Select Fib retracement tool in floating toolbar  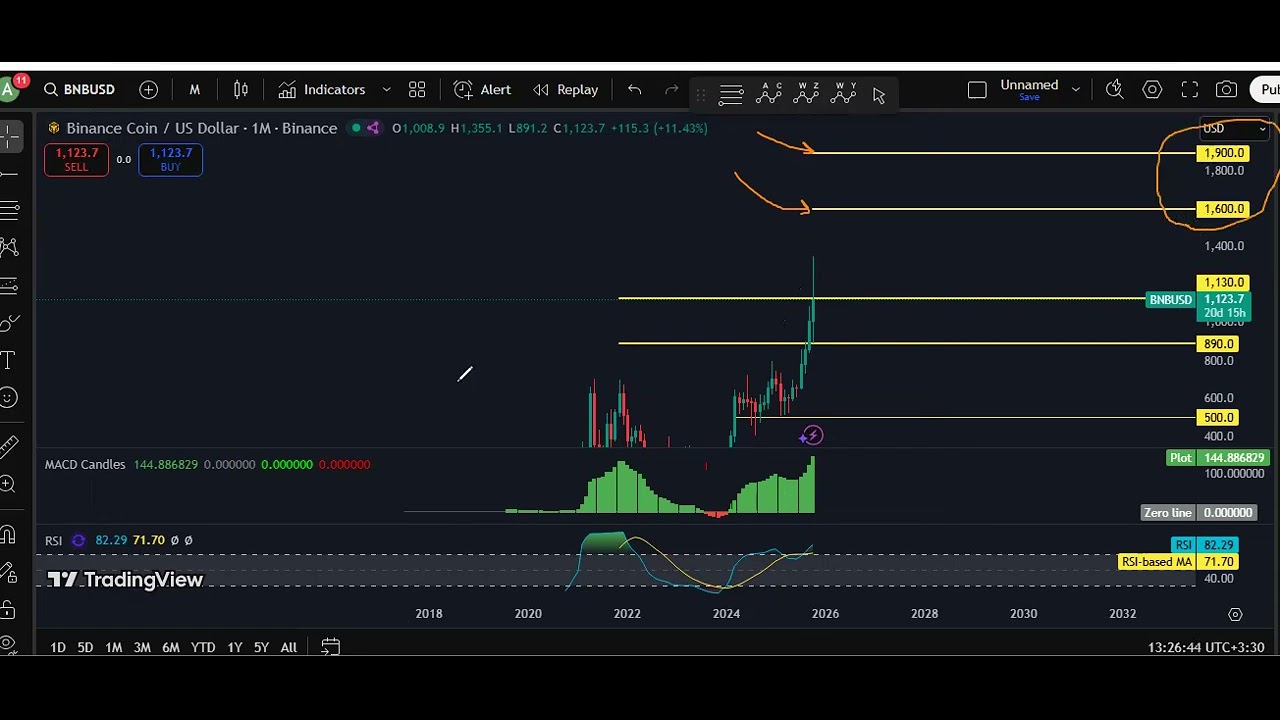pyautogui.click(x=731, y=95)
